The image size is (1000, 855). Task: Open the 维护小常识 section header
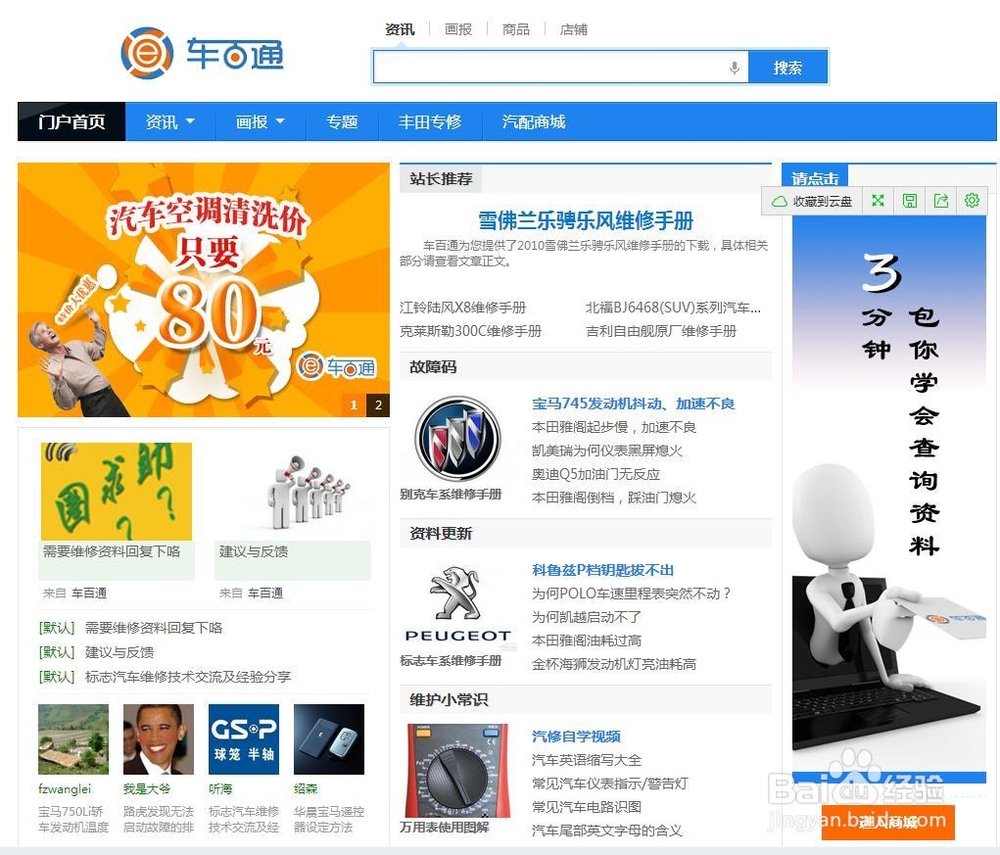[448, 699]
